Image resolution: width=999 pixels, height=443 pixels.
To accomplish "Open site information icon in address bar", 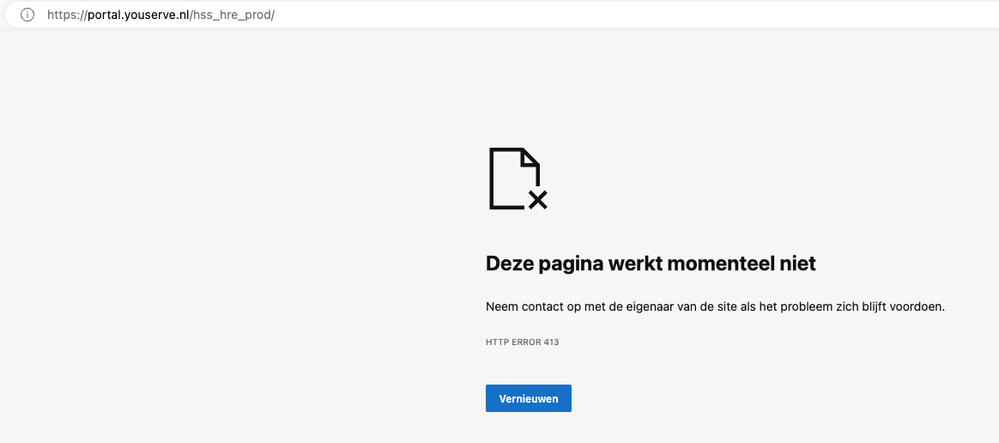I will pyautogui.click(x=27, y=15).
